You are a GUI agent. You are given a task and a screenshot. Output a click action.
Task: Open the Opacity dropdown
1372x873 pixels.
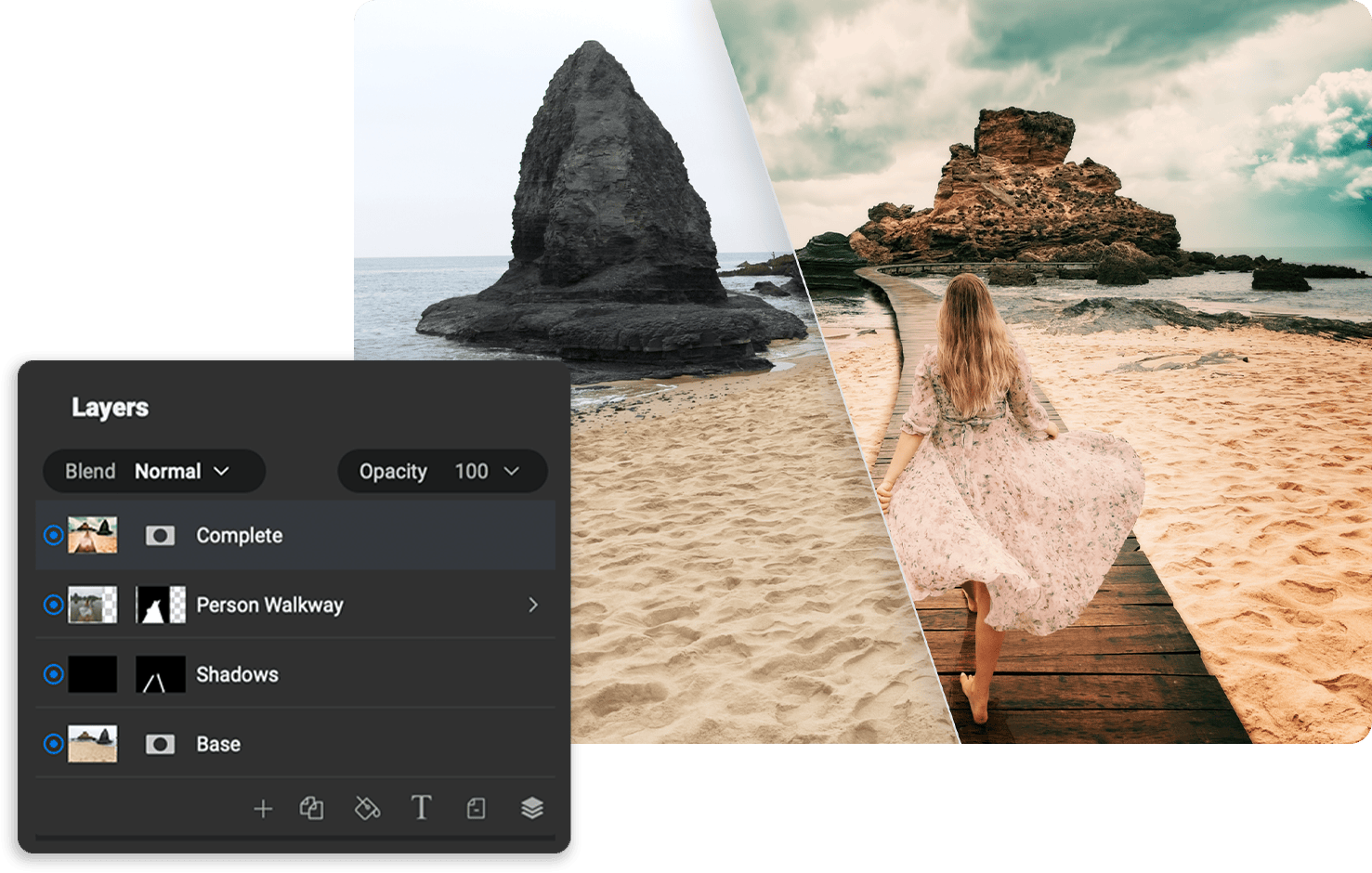coord(510,471)
